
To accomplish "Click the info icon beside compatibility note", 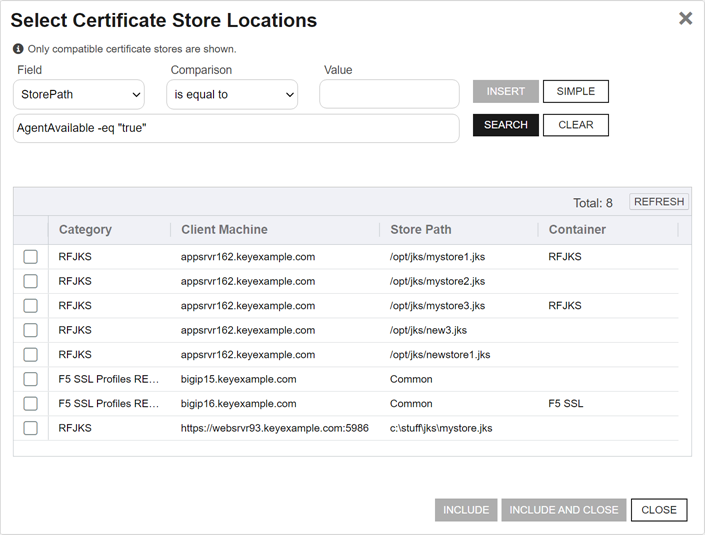I will point(18,49).
